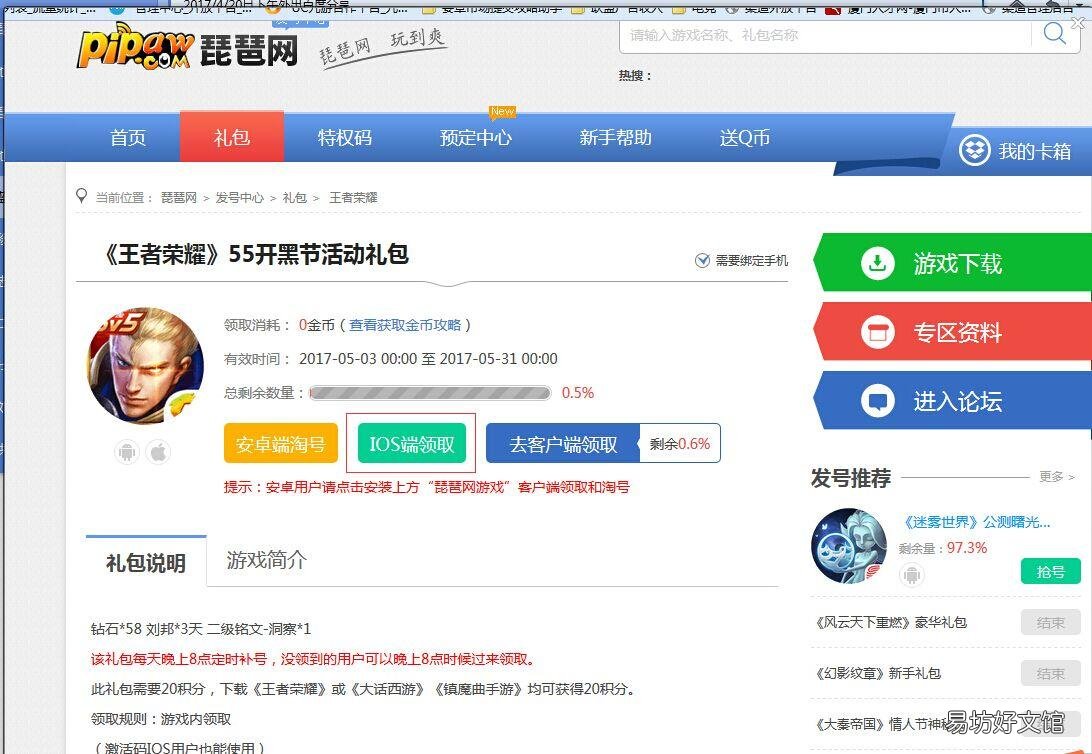Image resolution: width=1092 pixels, height=754 pixels.
Task: Click 《王者荣耀》55开黑节活动礼包 title
Action: pos(255,254)
